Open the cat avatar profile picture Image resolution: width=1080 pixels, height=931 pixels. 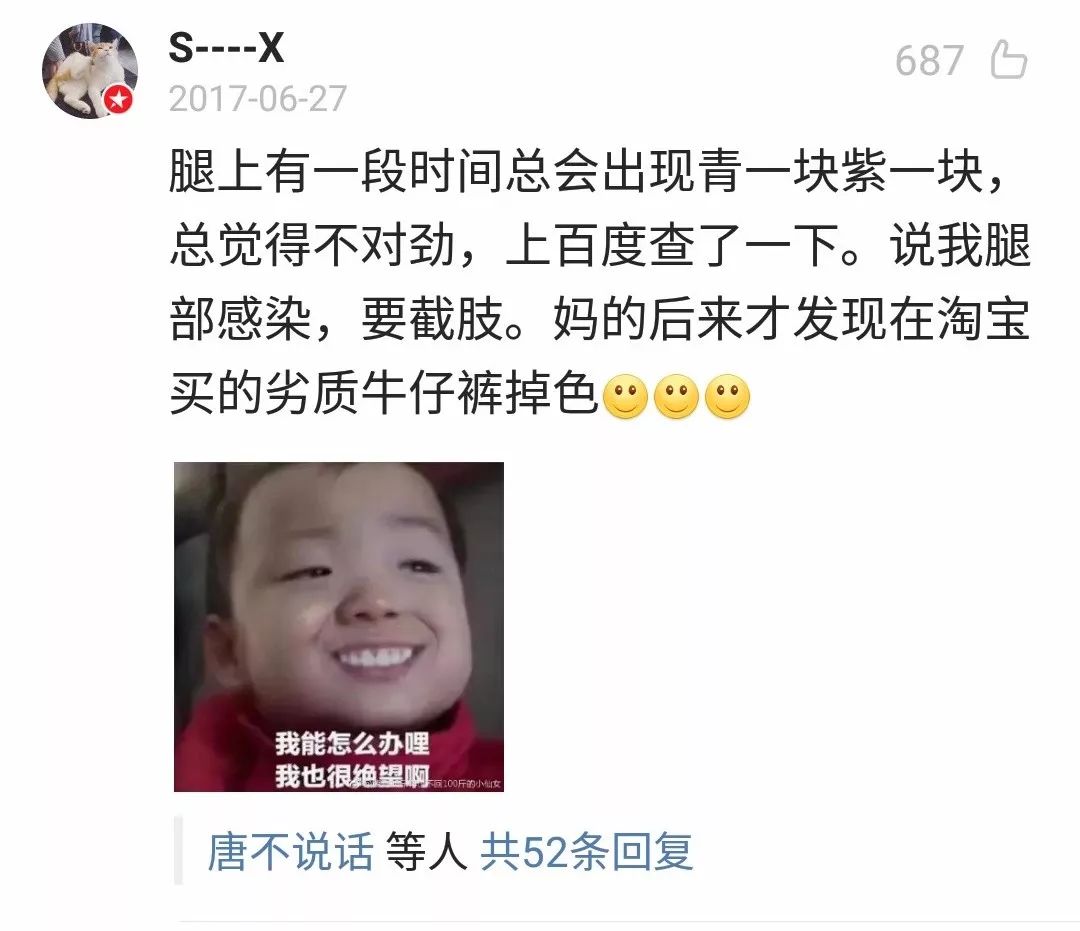90,71
